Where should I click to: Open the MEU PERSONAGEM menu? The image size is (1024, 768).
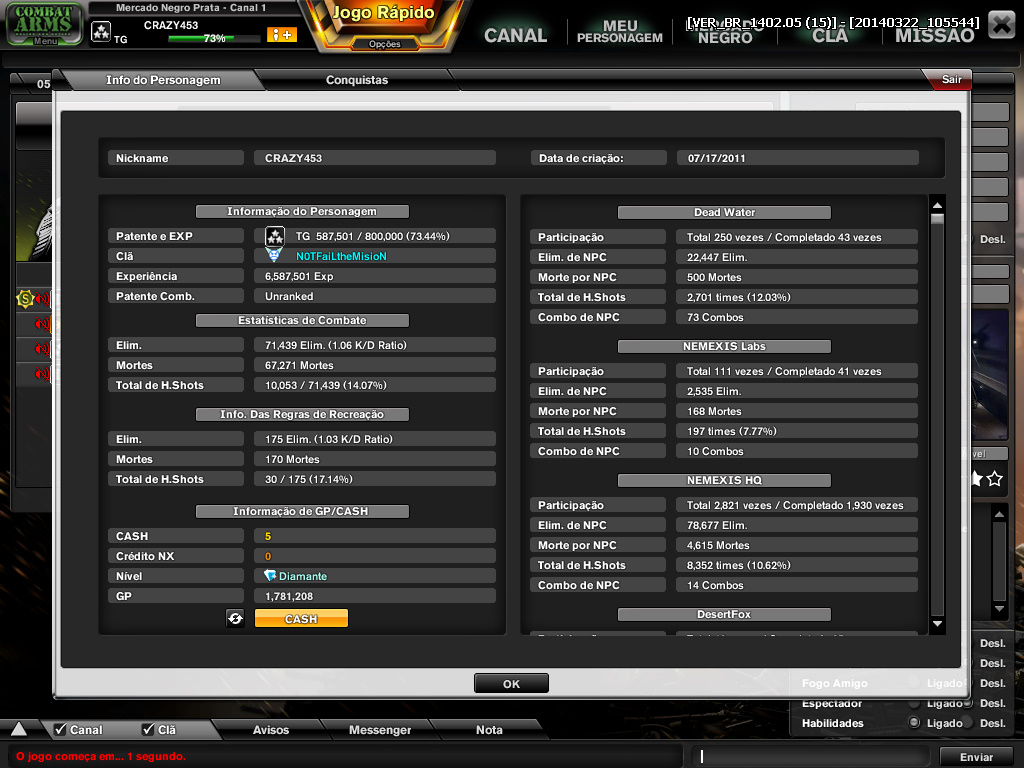coord(620,32)
